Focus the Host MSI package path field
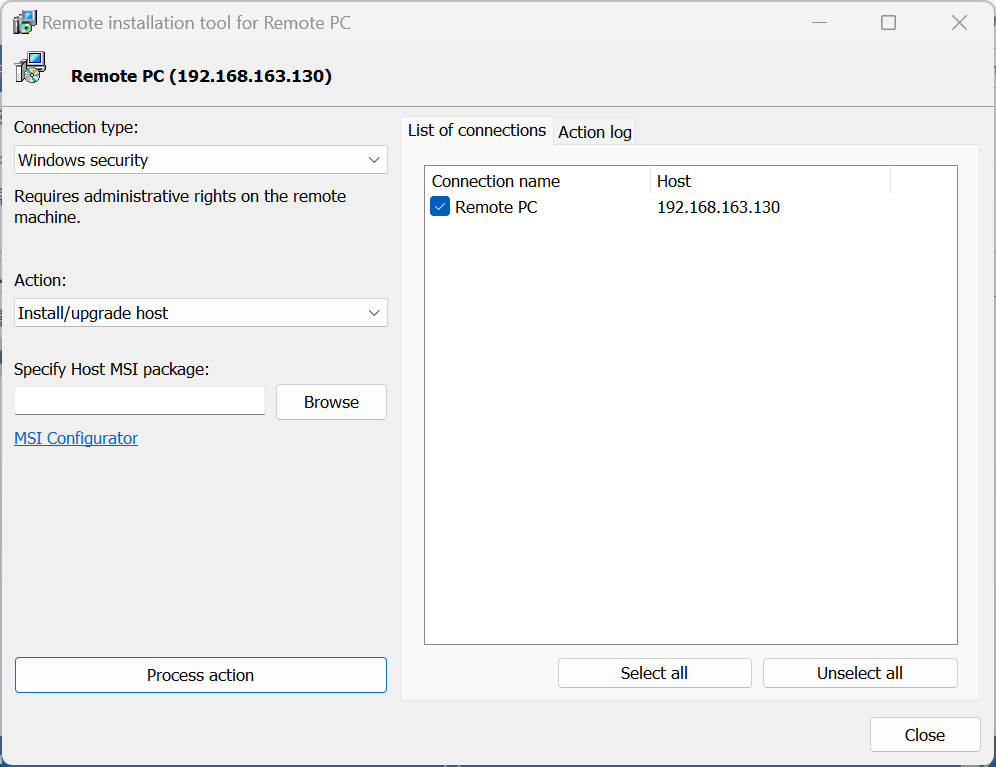The width and height of the screenshot is (996, 767). (x=140, y=401)
